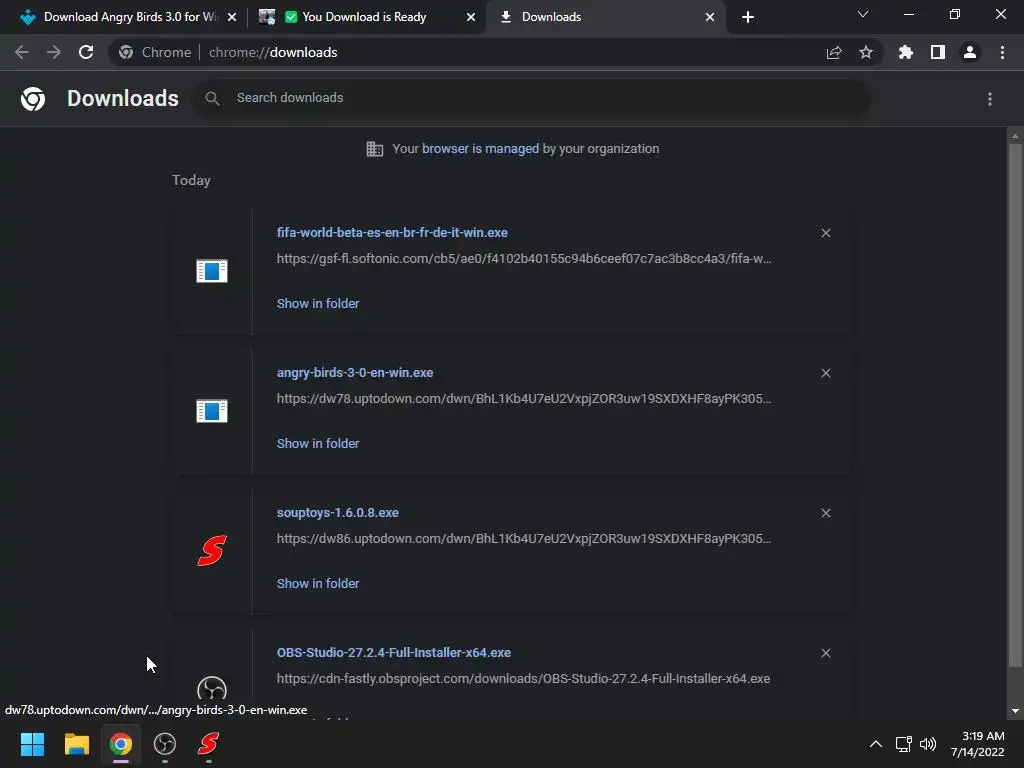Remove fifa-world-beta from the list
Image resolution: width=1024 pixels, height=768 pixels.
coord(825,233)
